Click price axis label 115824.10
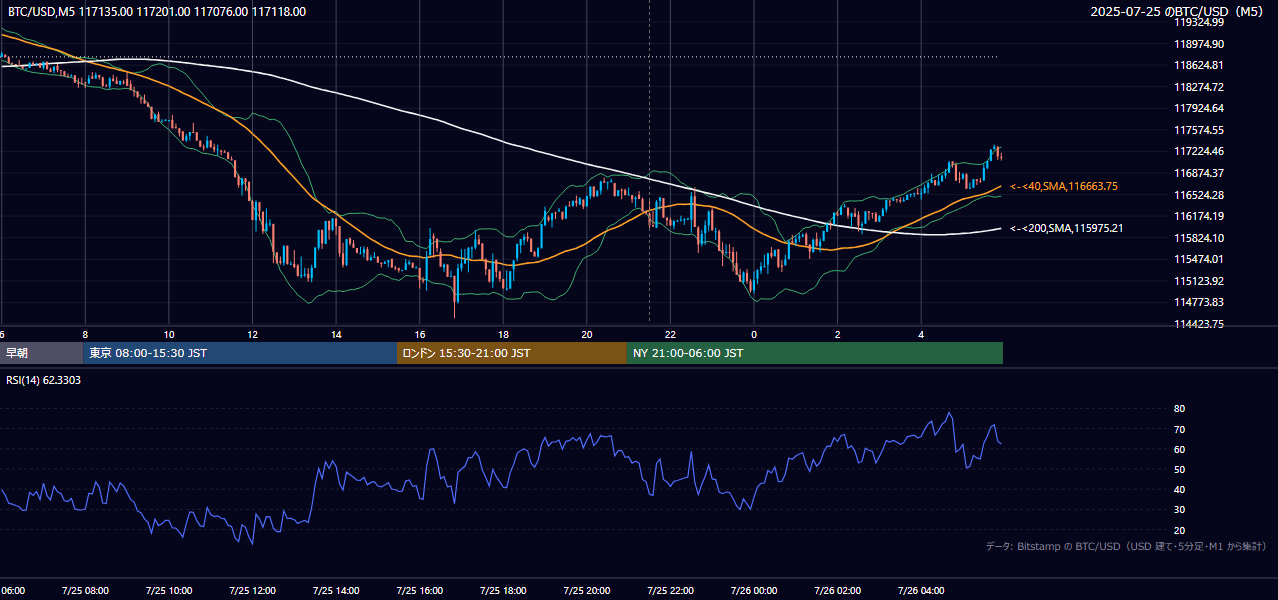1278x600 pixels. 1199,238
